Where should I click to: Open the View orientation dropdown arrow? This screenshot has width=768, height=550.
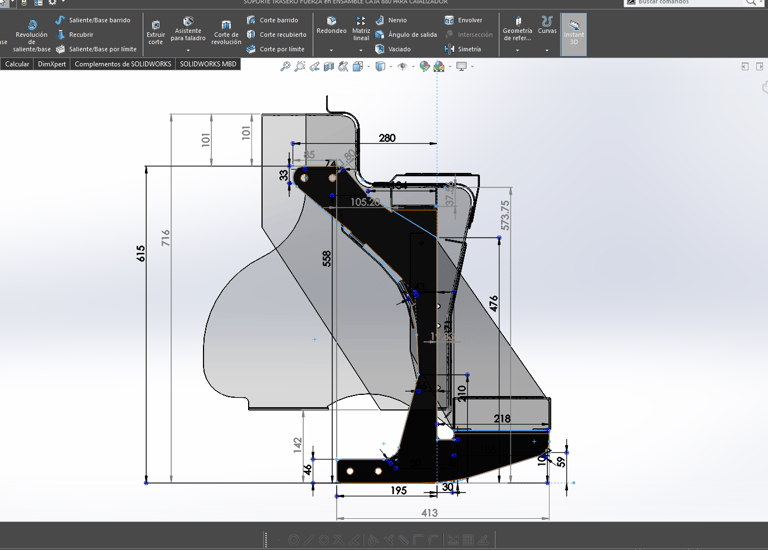coord(368,67)
